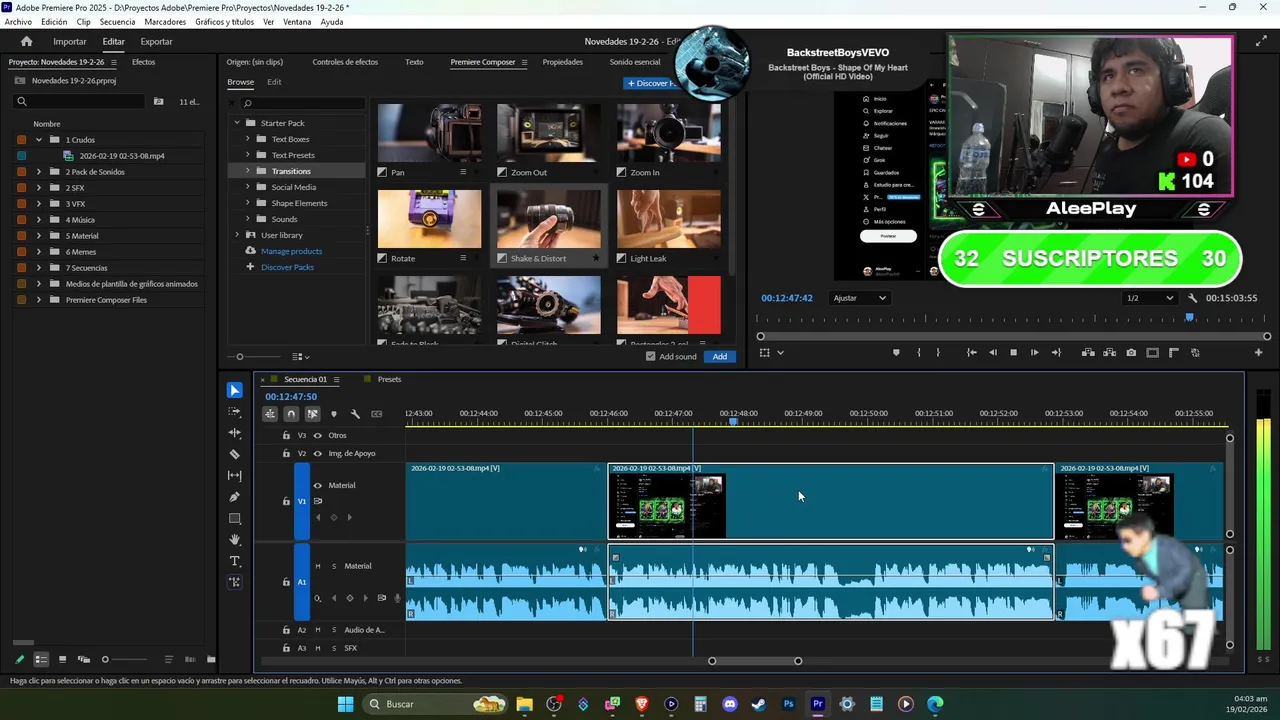1280x720 pixels.
Task: Open the Archivo menu
Action: click(18, 22)
